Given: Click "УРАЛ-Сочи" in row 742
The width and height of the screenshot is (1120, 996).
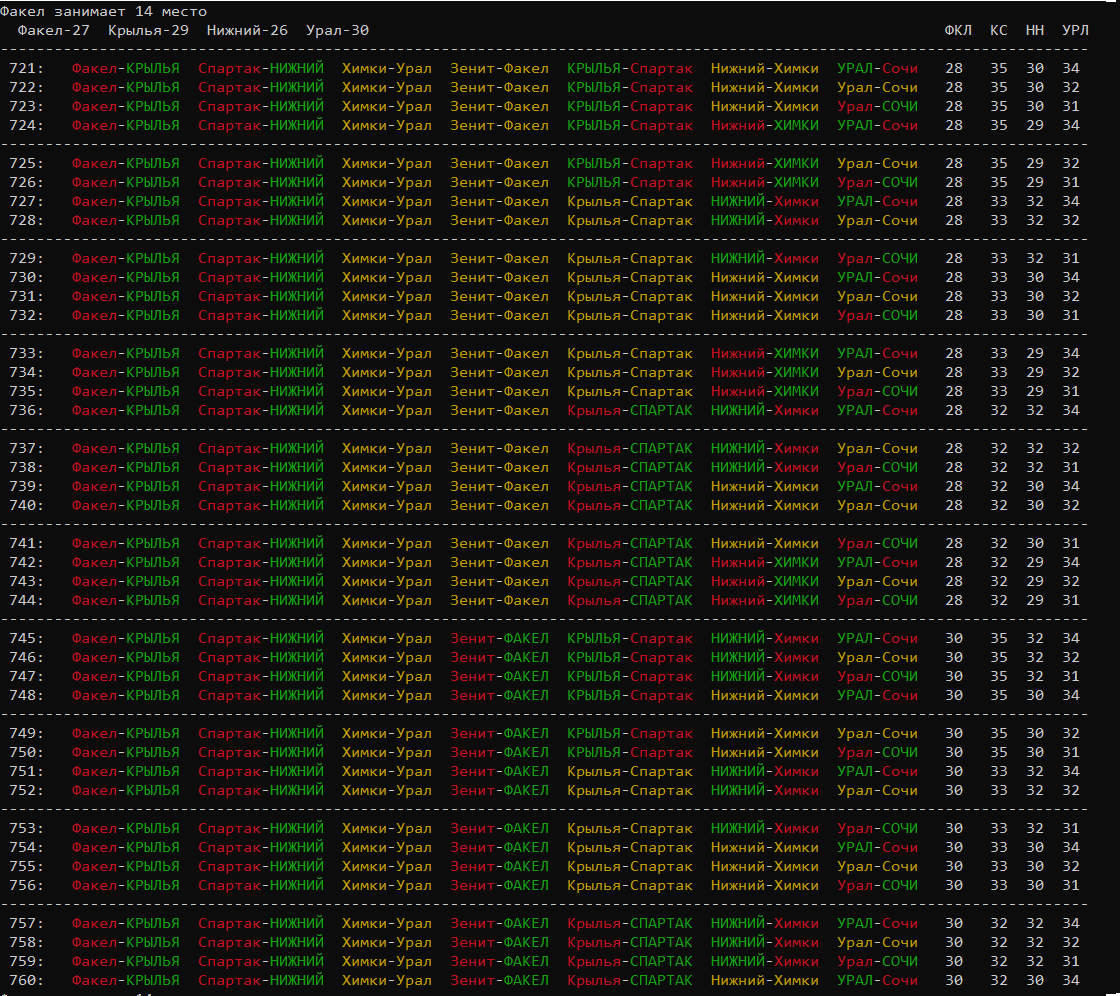Looking at the screenshot, I should coord(877,563).
